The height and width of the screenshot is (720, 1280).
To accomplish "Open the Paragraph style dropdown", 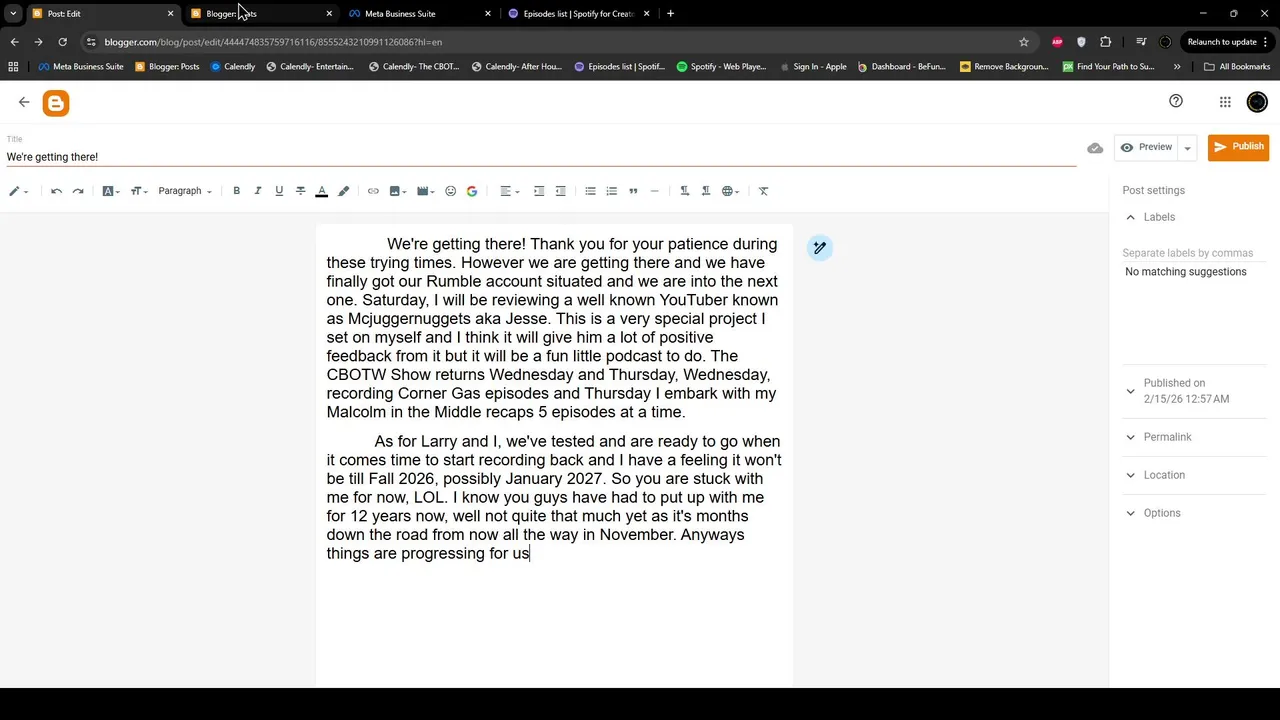I will click(x=185, y=191).
